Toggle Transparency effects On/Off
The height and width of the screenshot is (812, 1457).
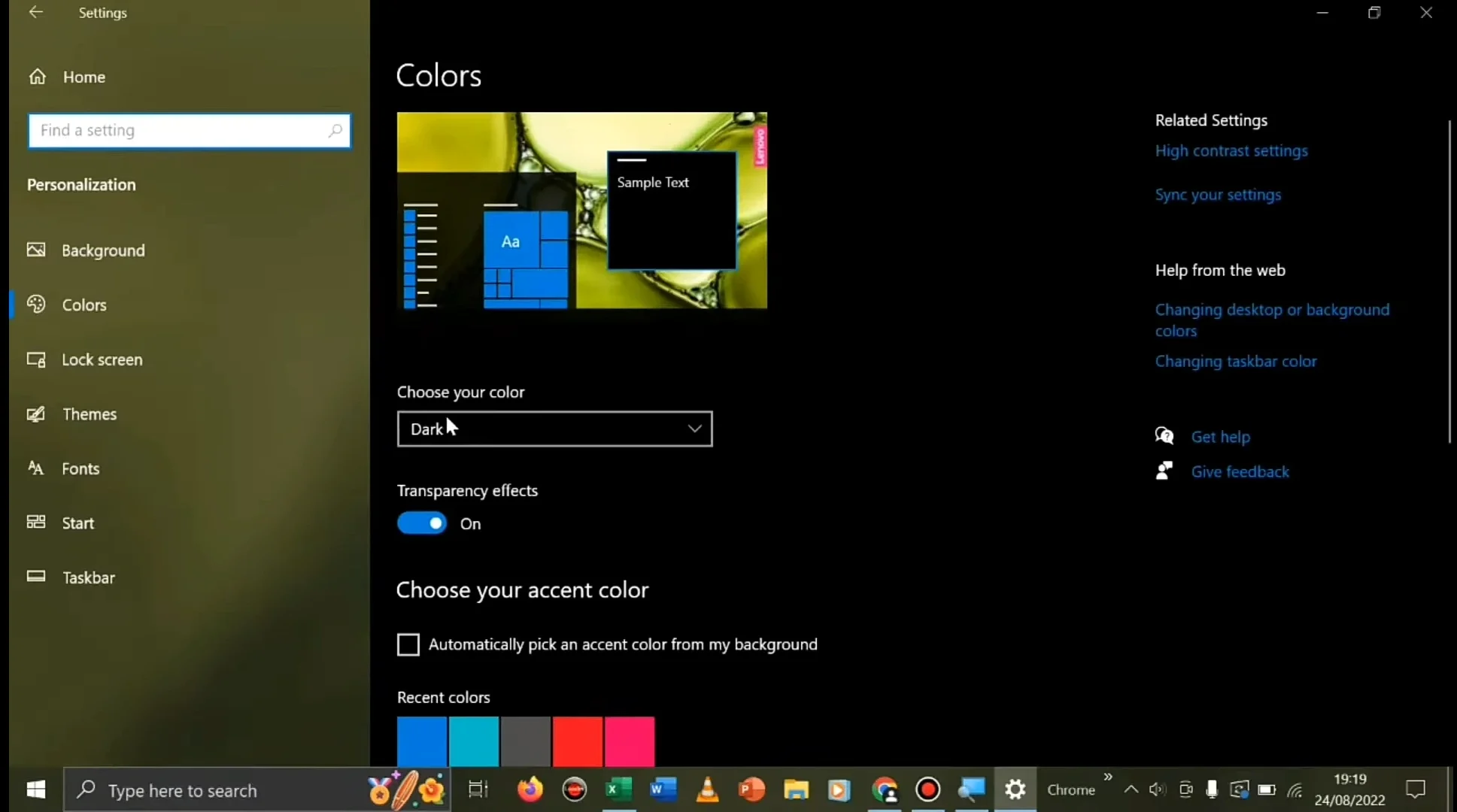tap(422, 523)
